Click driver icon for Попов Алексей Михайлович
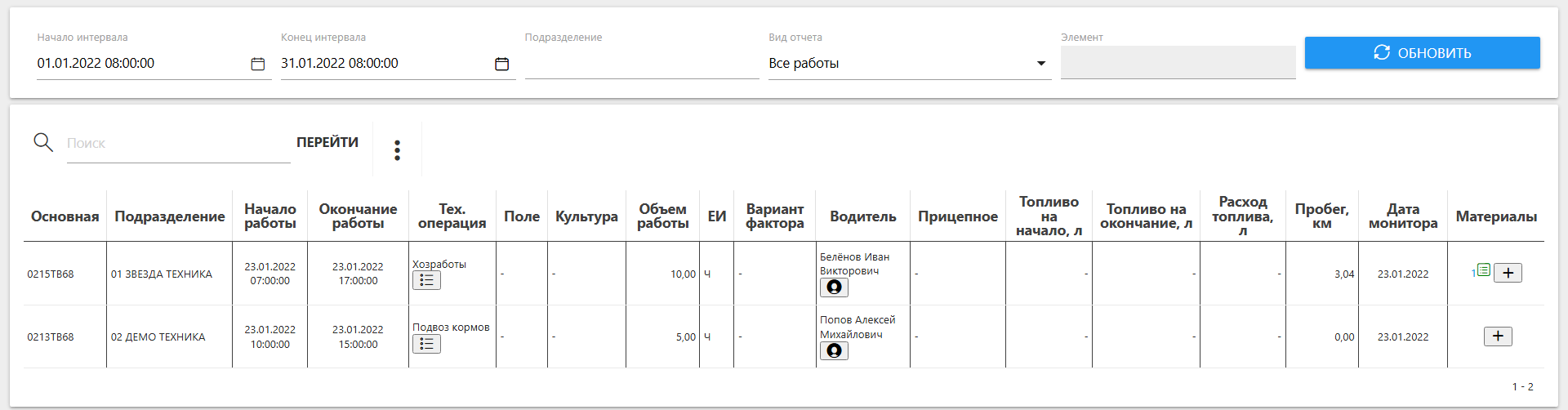This screenshot has height=410, width=1568. pos(834,350)
